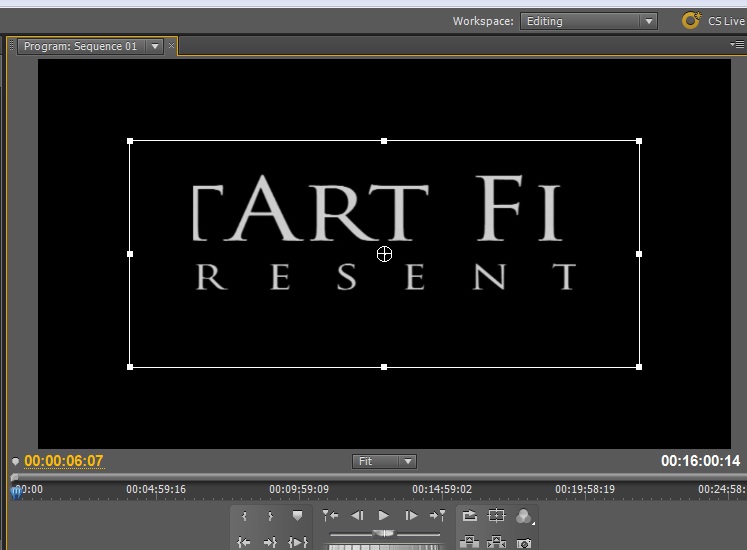Image resolution: width=747 pixels, height=550 pixels.
Task: Open the output display mode menu
Action: [524, 516]
